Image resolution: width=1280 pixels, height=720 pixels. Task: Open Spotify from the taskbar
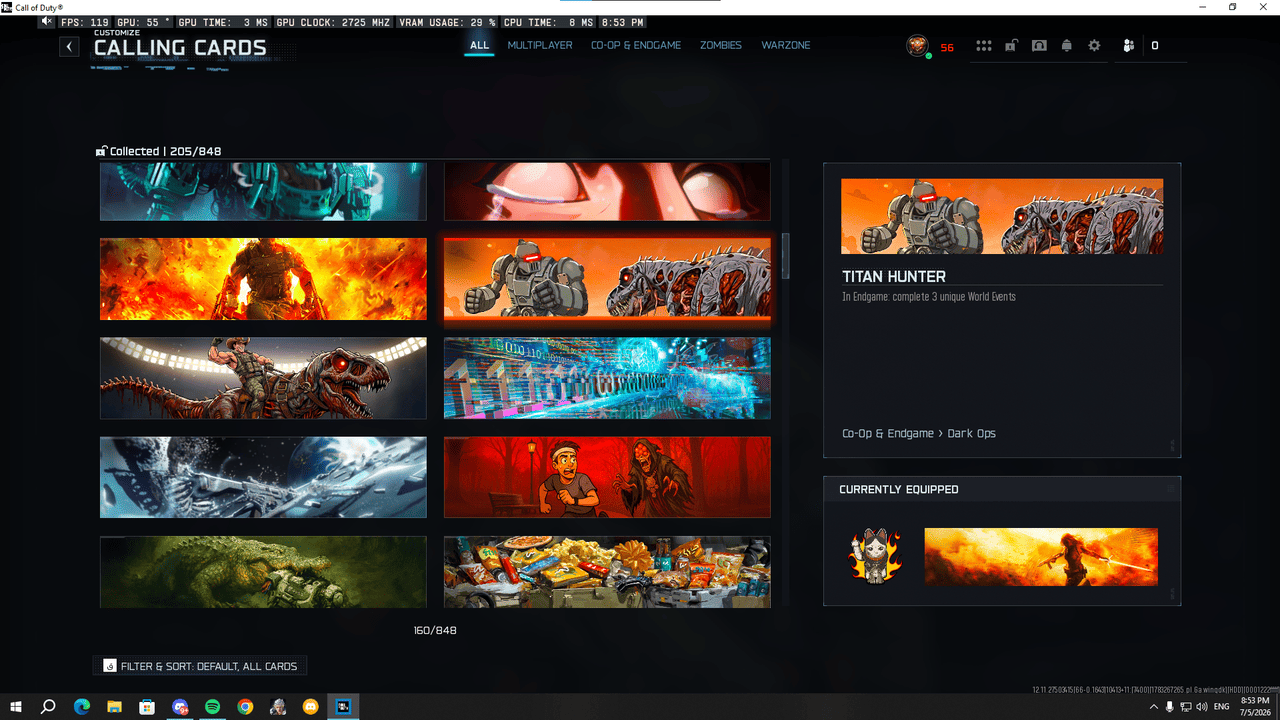tap(212, 707)
